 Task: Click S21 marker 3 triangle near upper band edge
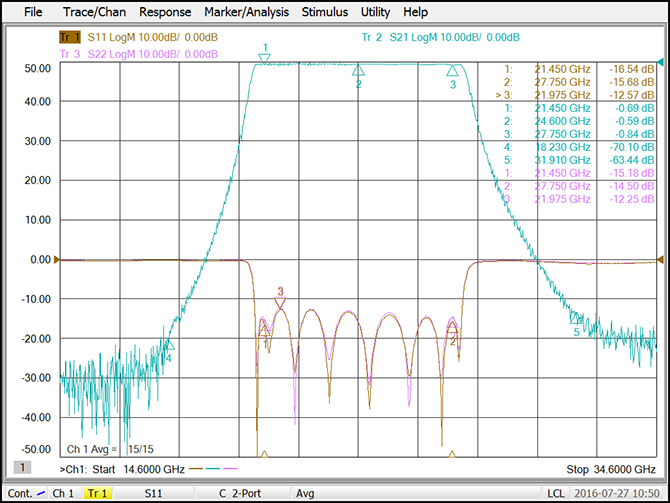pyautogui.click(x=452, y=70)
